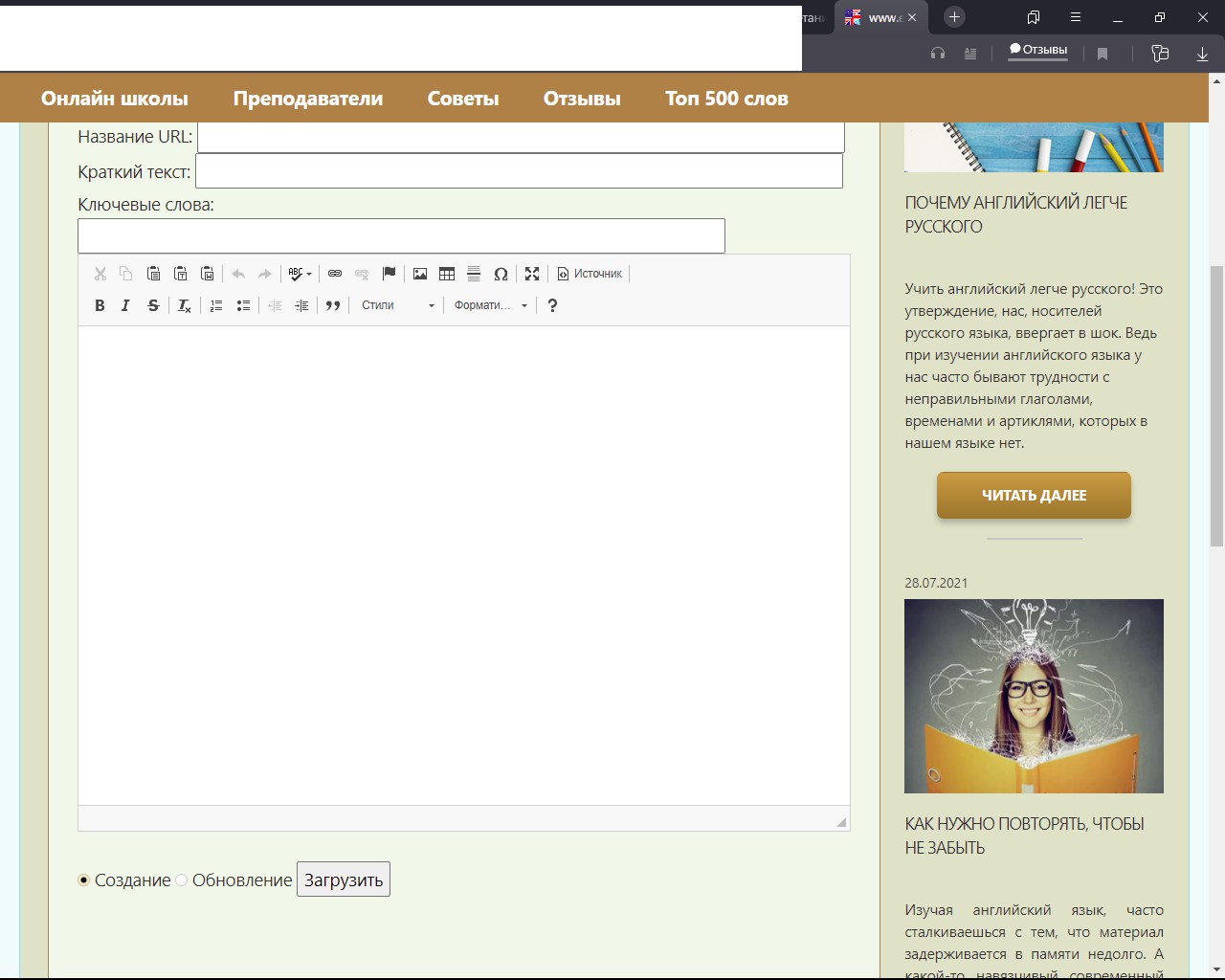This screenshot has height=980, width=1225.
Task: Open the spell check ABC dropdown
Action: point(300,274)
